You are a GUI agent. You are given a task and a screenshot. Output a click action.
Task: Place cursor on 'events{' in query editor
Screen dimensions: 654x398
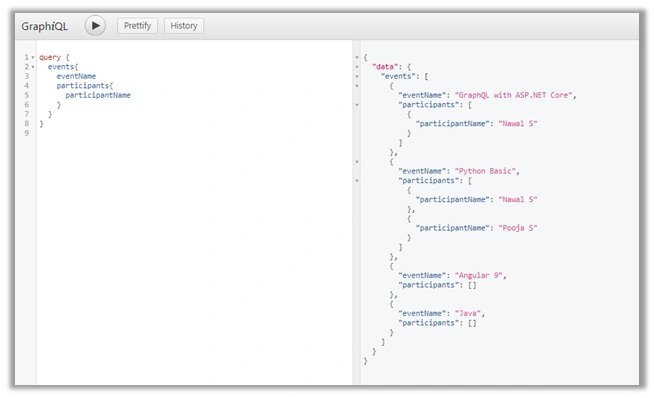point(63,67)
